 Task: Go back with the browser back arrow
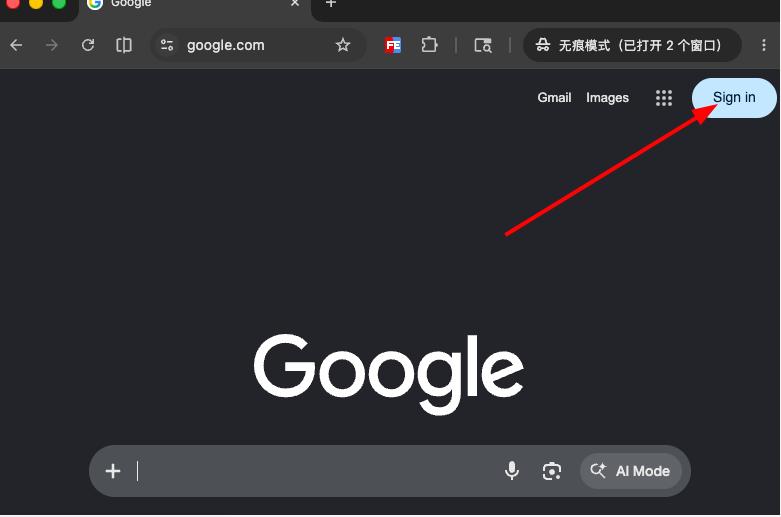pos(16,45)
